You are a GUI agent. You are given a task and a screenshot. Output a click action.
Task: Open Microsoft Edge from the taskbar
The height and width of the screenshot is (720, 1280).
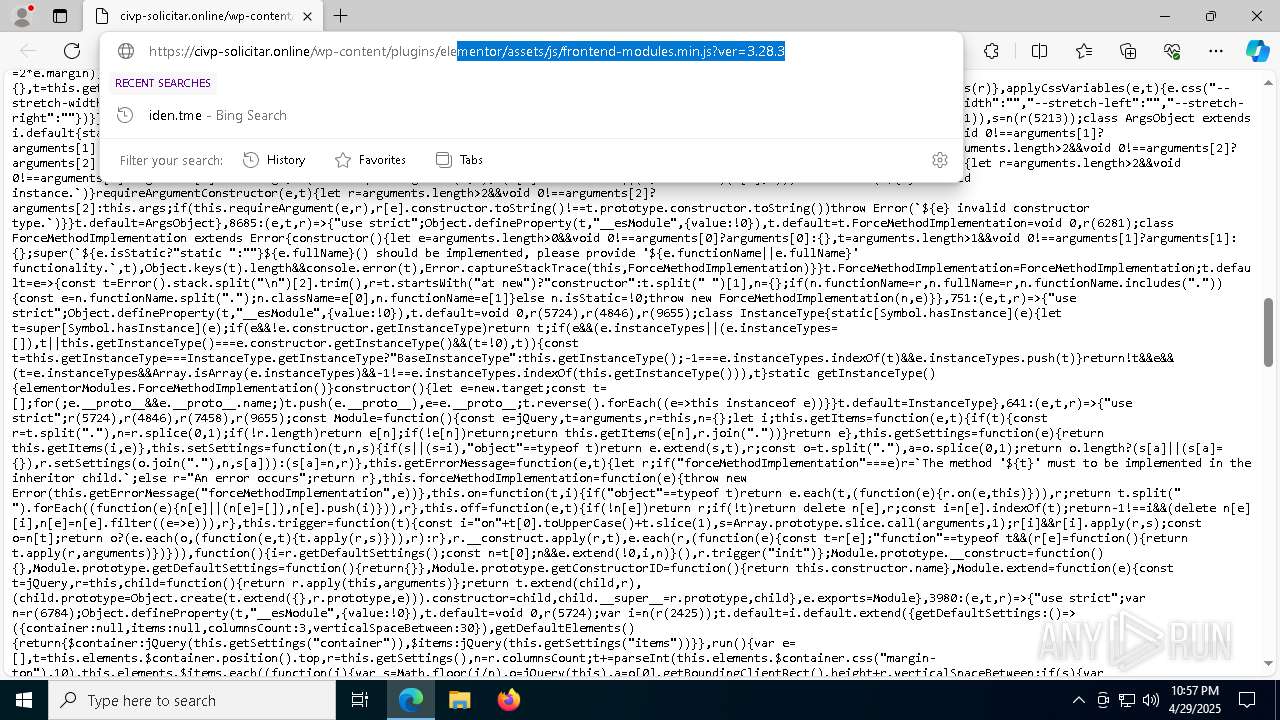[411, 700]
